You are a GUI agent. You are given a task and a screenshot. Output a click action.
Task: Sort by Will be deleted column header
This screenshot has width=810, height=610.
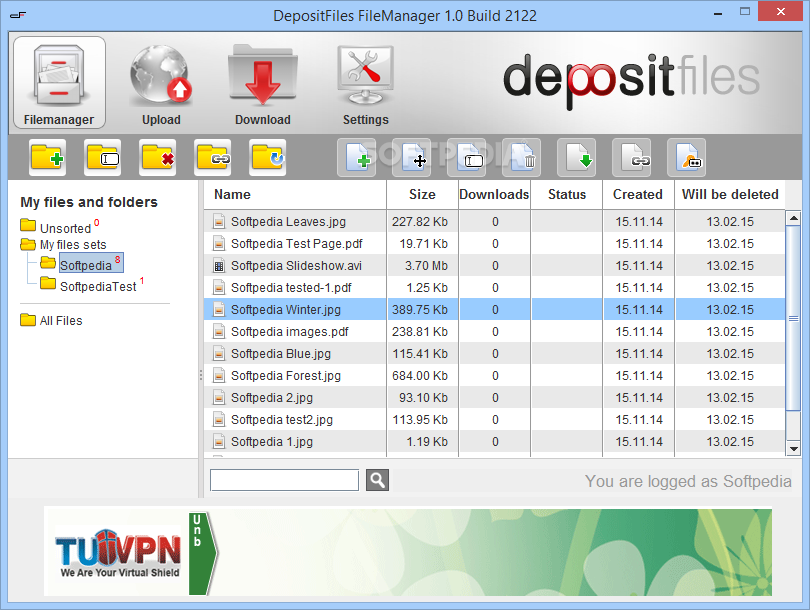pyautogui.click(x=730, y=195)
